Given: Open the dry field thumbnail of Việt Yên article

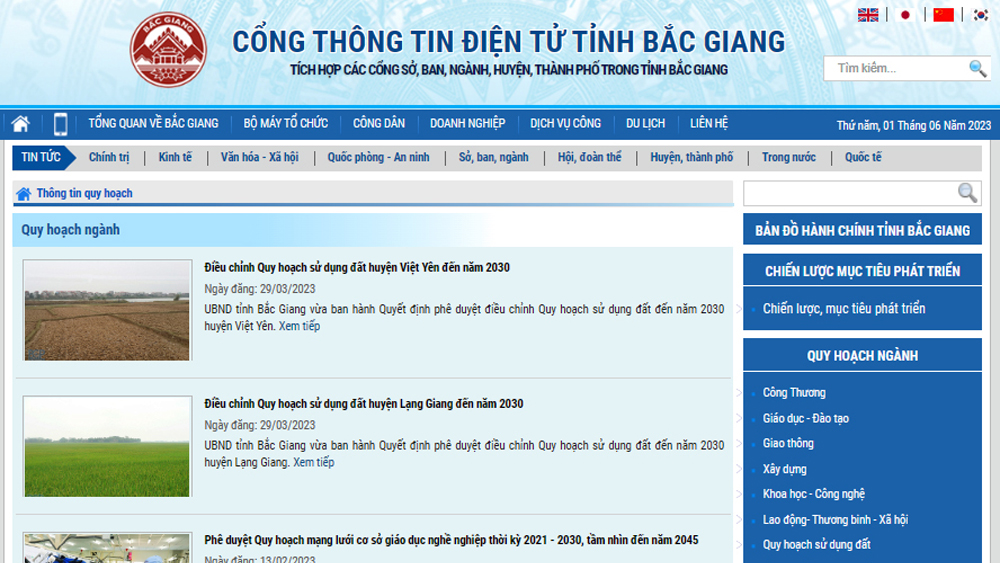Looking at the screenshot, I should (107, 310).
